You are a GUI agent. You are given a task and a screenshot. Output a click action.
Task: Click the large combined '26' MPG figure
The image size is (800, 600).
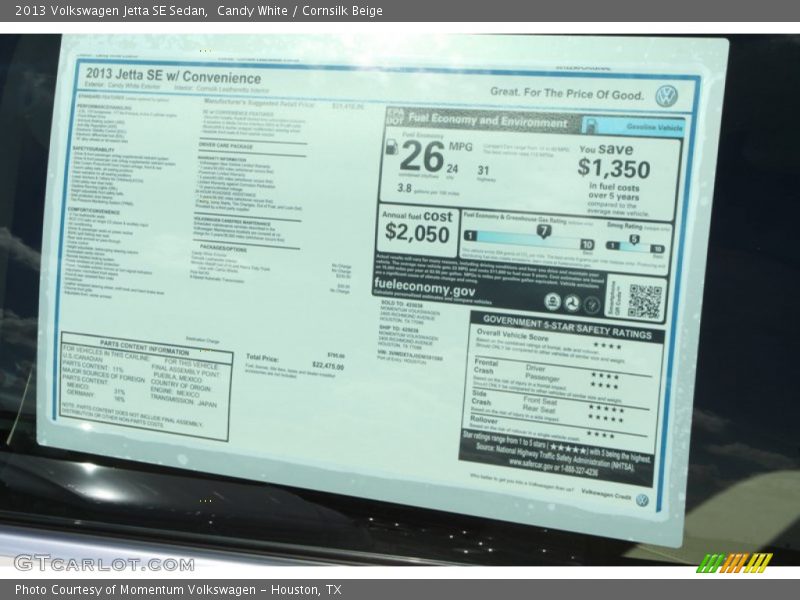coord(422,156)
